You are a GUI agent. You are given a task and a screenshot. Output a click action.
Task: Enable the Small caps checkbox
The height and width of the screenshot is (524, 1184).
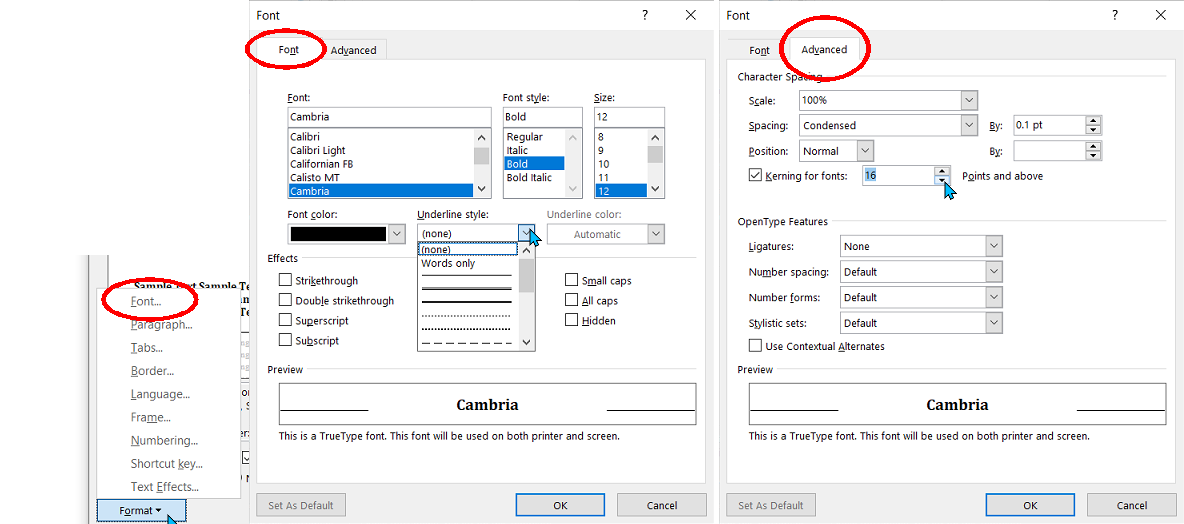(572, 280)
